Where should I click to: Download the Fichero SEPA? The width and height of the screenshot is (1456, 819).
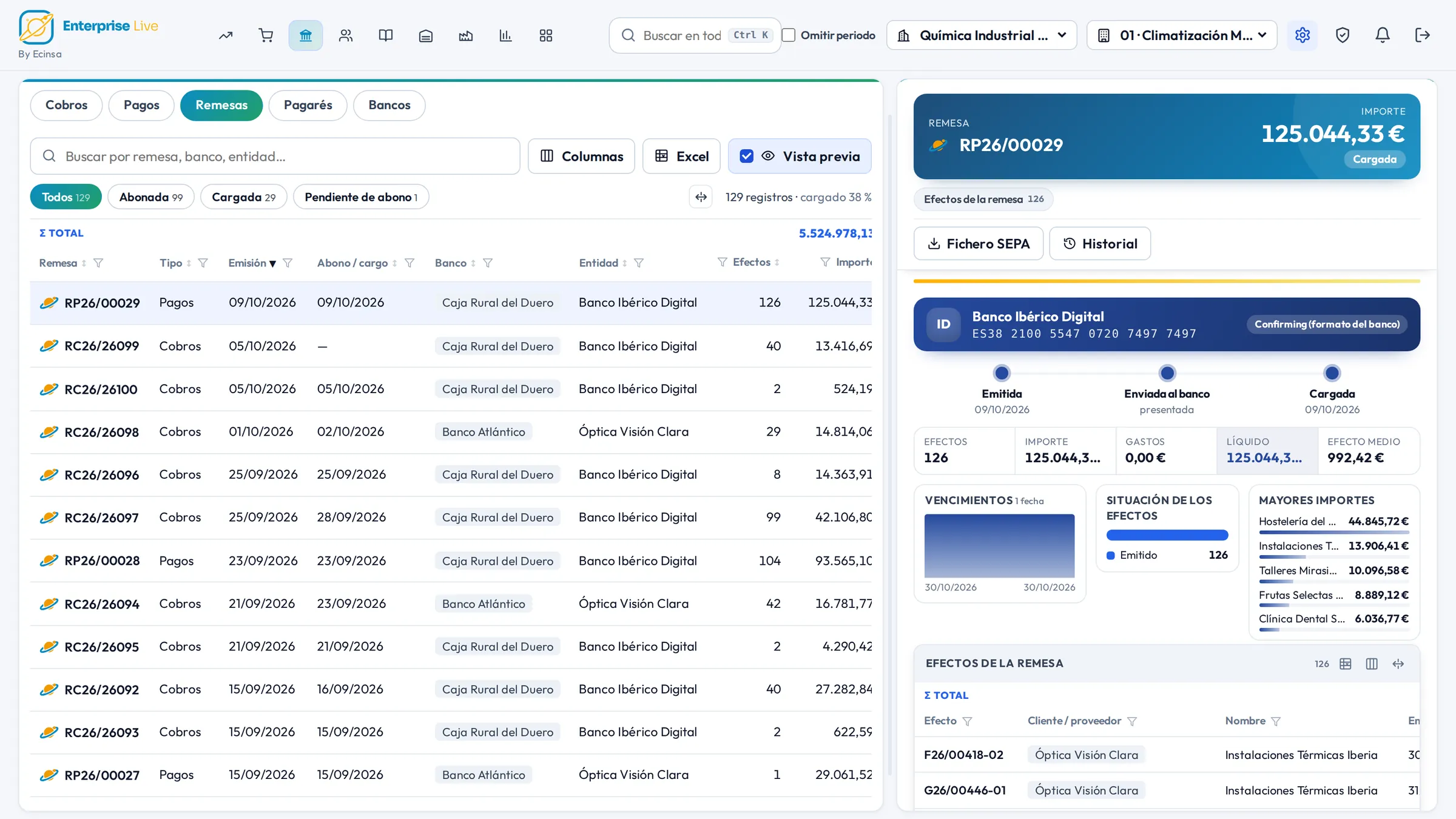(x=979, y=243)
